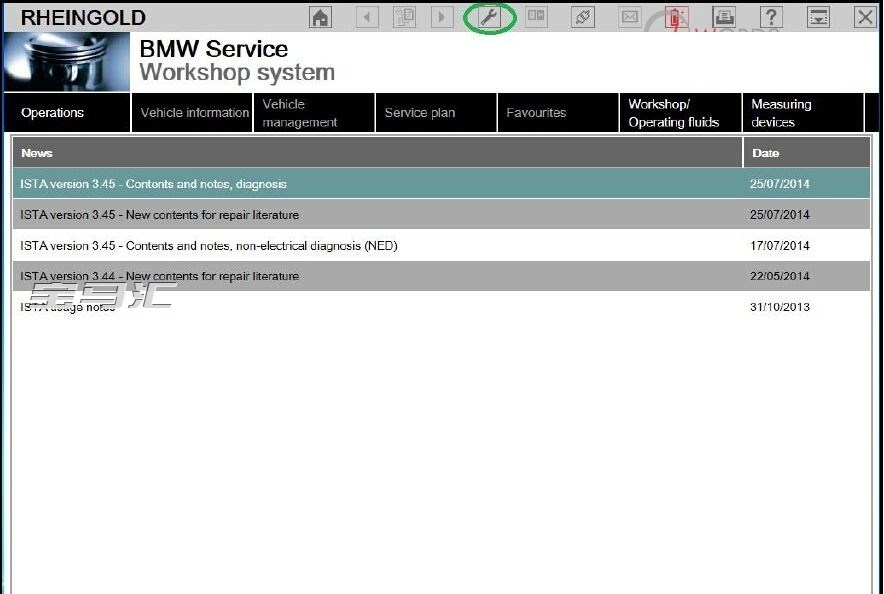The height and width of the screenshot is (594, 884).
Task: Select 'ISTA version 3.44 - New contents for repair literature'
Action: tap(441, 276)
